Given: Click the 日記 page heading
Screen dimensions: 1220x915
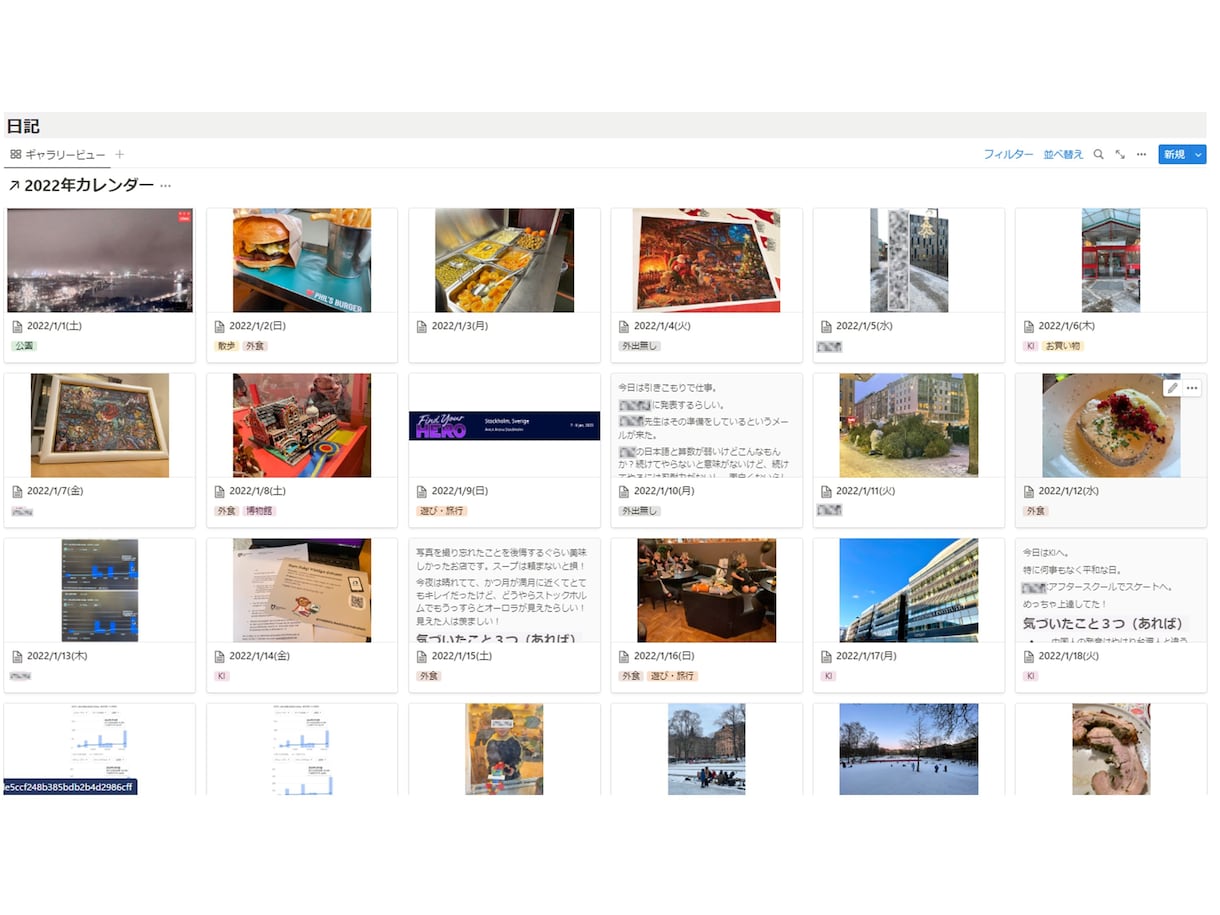Looking at the screenshot, I should click(23, 126).
